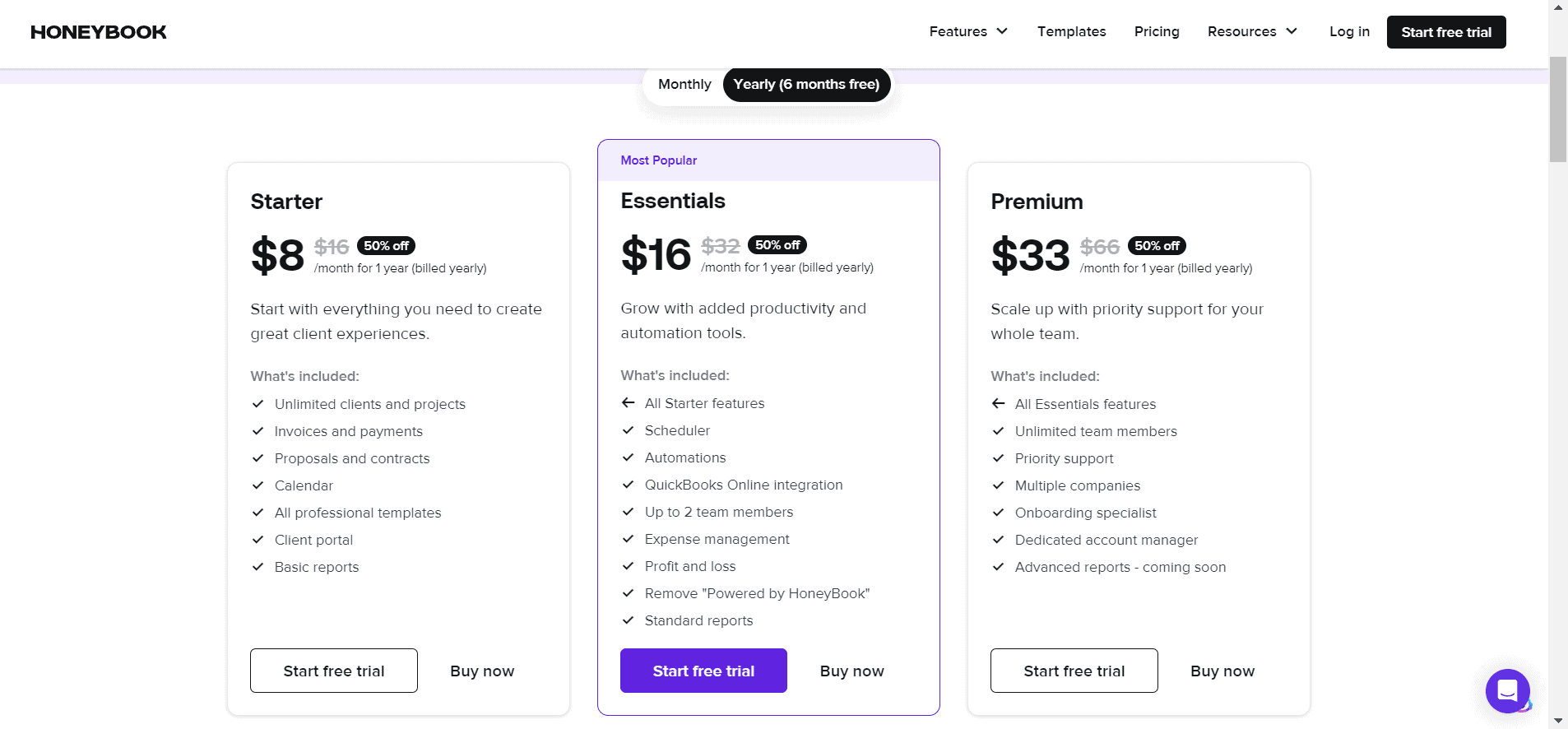1568x729 pixels.
Task: Click the scroll-up arrow on the scrollbar
Action: 1559,7
